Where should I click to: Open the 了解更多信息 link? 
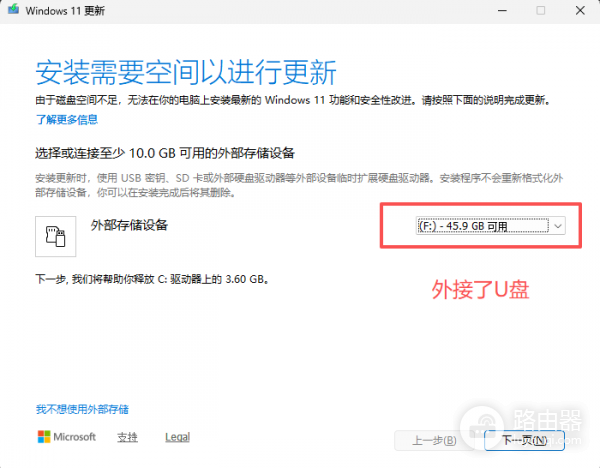[67, 120]
